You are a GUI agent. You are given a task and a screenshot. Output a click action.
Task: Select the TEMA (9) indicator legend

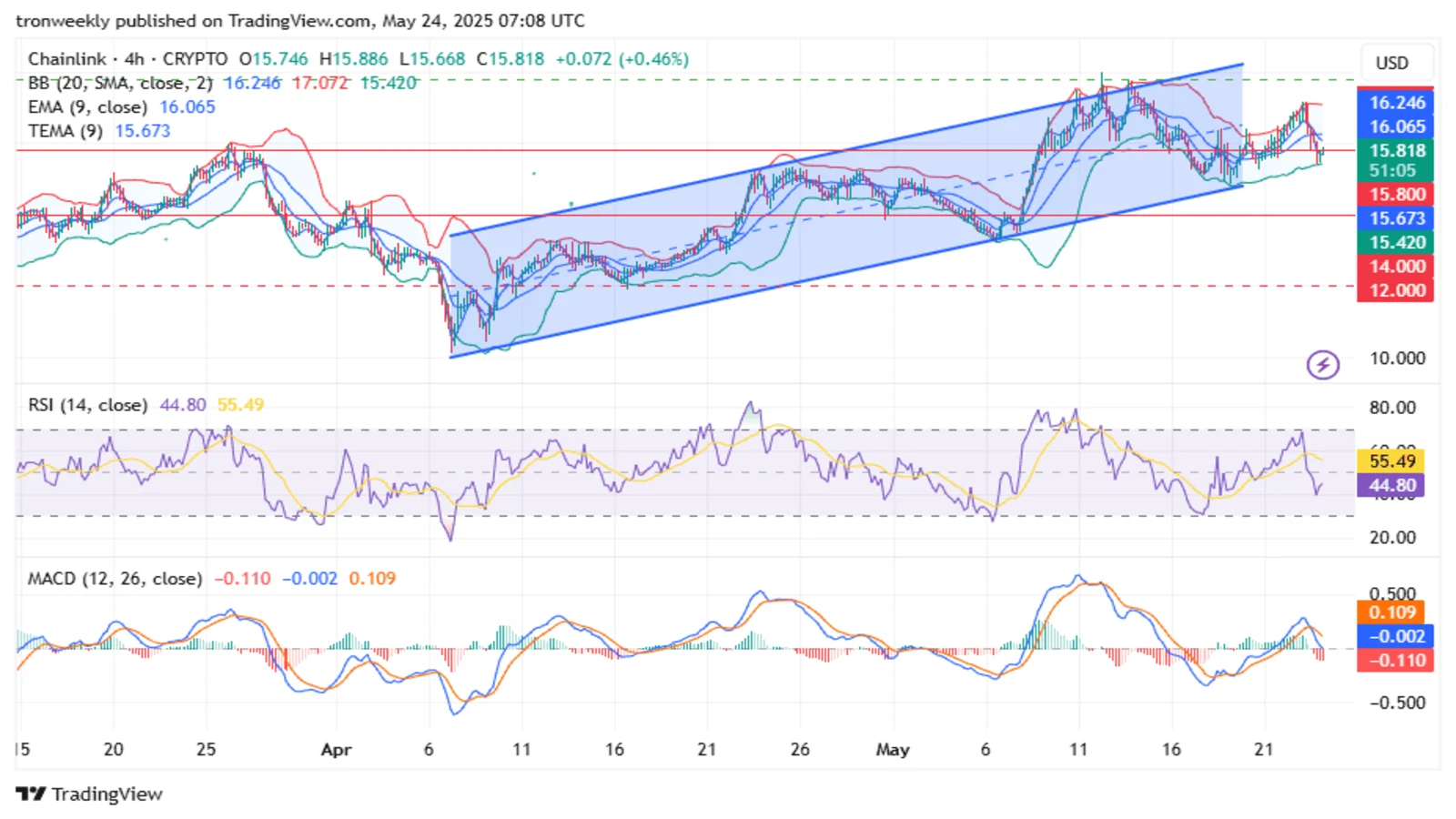tap(65, 130)
